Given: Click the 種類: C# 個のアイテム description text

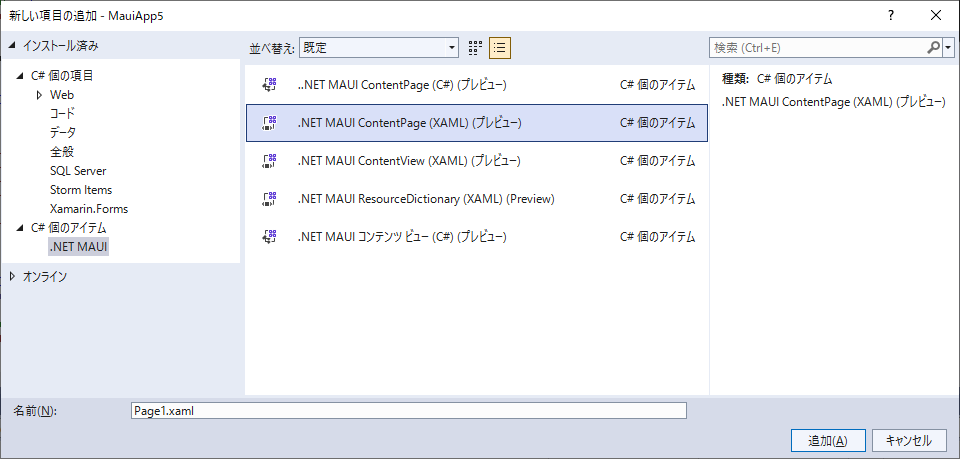Looking at the screenshot, I should 777,78.
